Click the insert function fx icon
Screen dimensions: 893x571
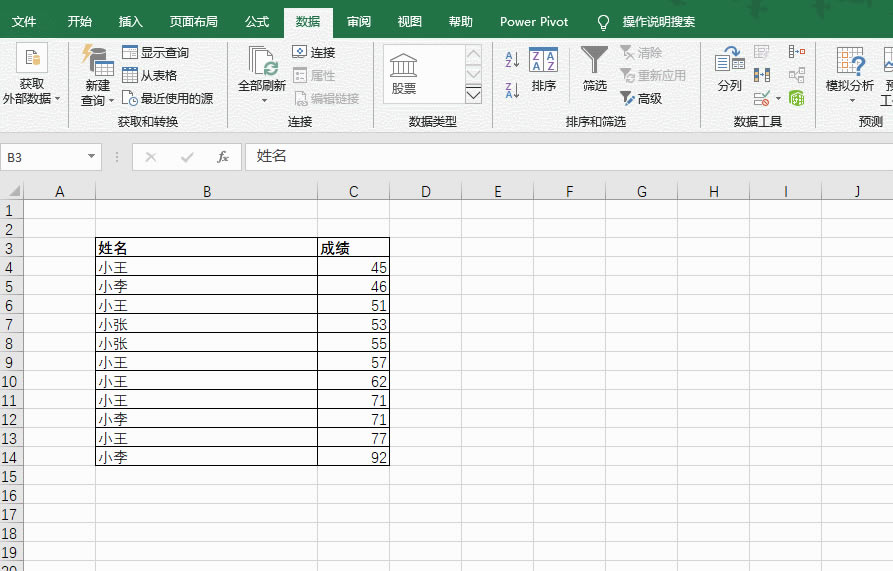(x=223, y=157)
